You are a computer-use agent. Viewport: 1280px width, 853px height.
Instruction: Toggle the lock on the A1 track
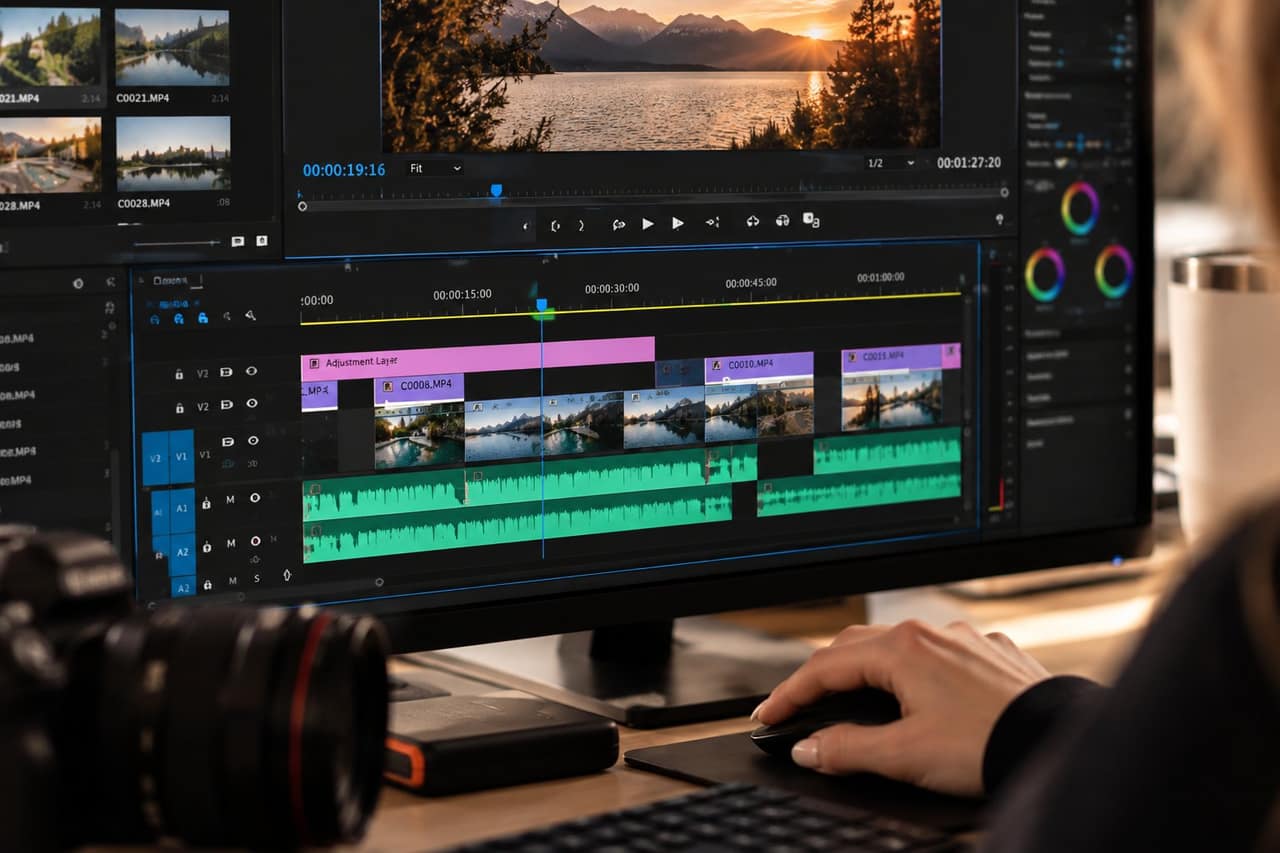click(x=207, y=503)
